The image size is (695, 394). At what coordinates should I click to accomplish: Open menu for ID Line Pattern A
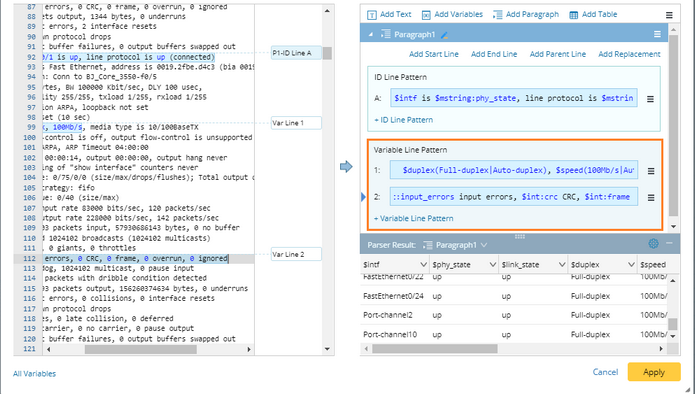[650, 99]
